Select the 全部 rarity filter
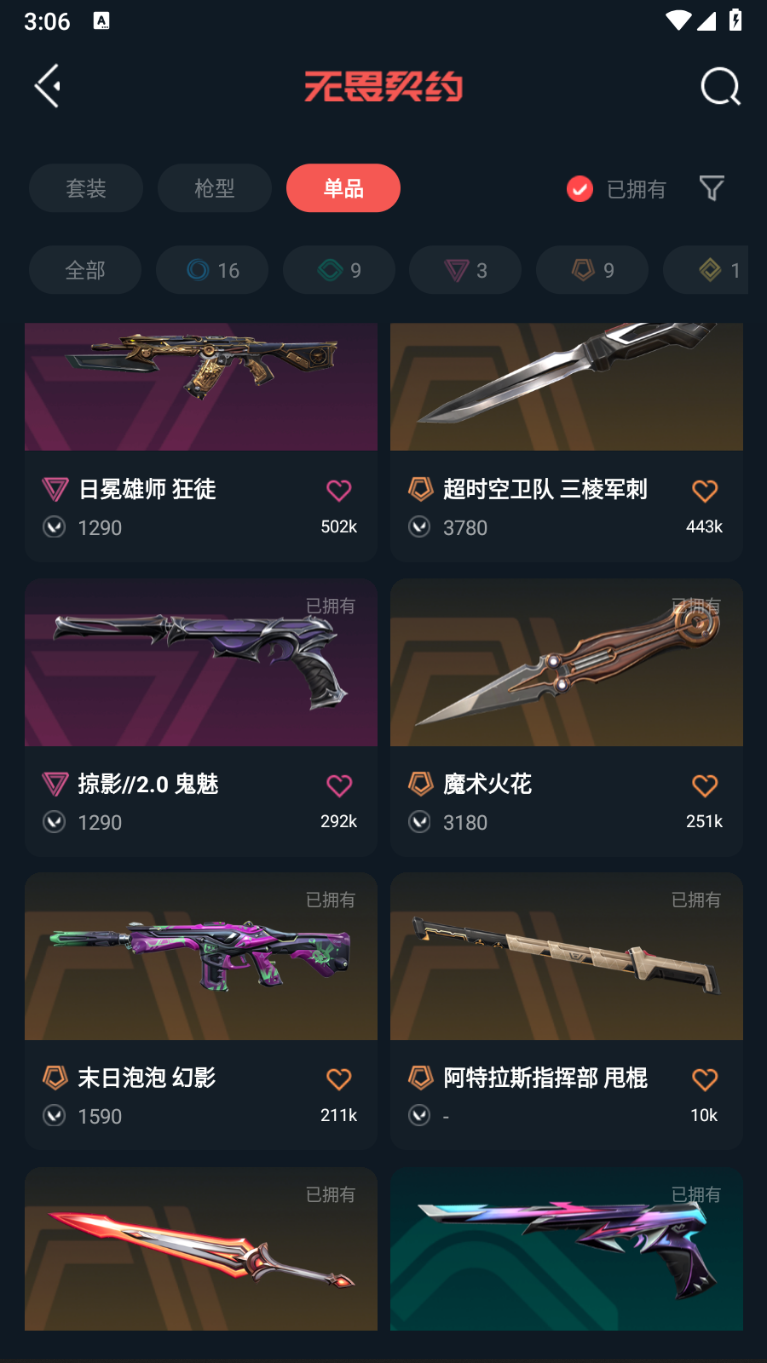 pyautogui.click(x=85, y=270)
